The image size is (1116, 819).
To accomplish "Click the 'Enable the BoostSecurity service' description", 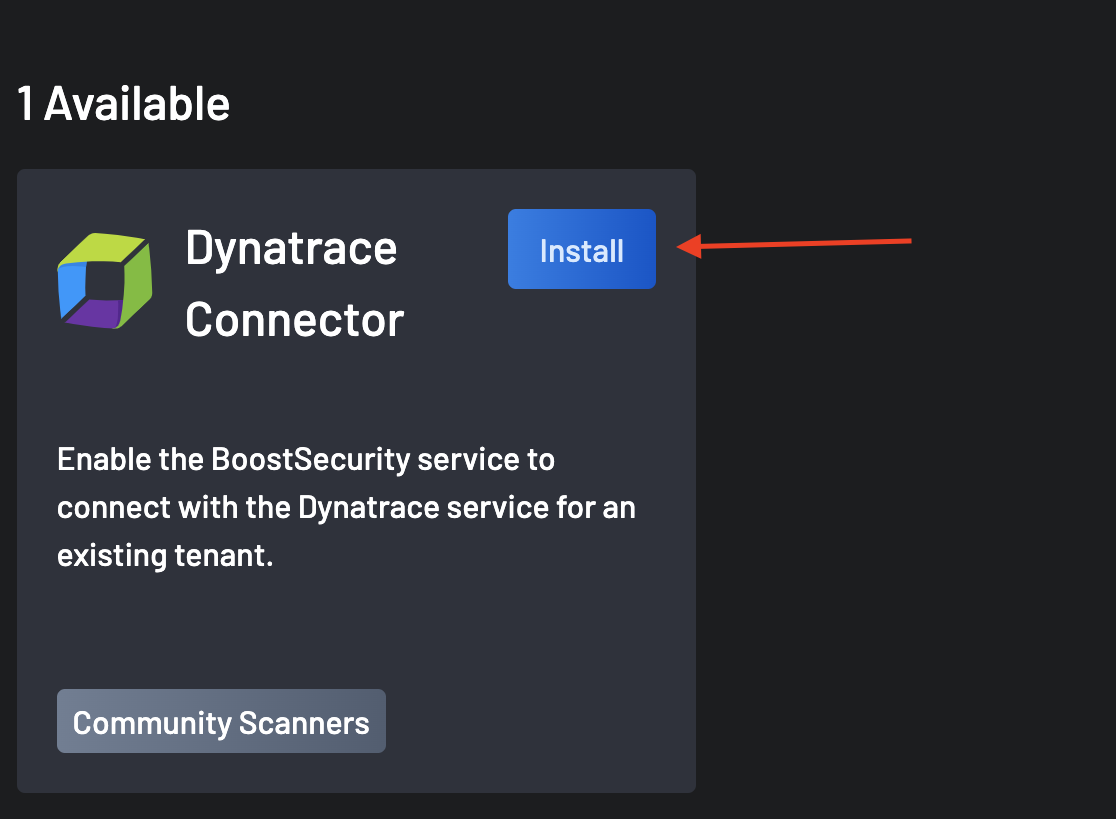I will [x=347, y=507].
